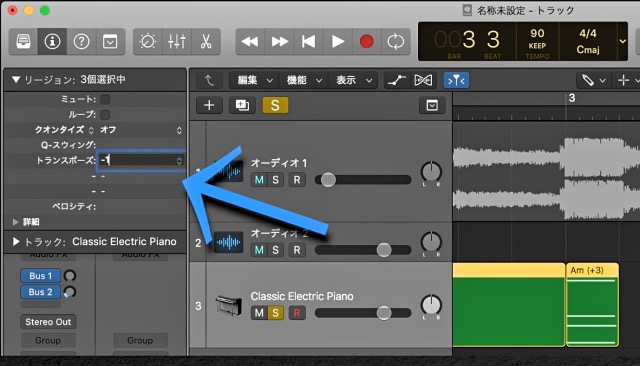Disable record on Classic Electric Piano track

[x=297, y=313]
